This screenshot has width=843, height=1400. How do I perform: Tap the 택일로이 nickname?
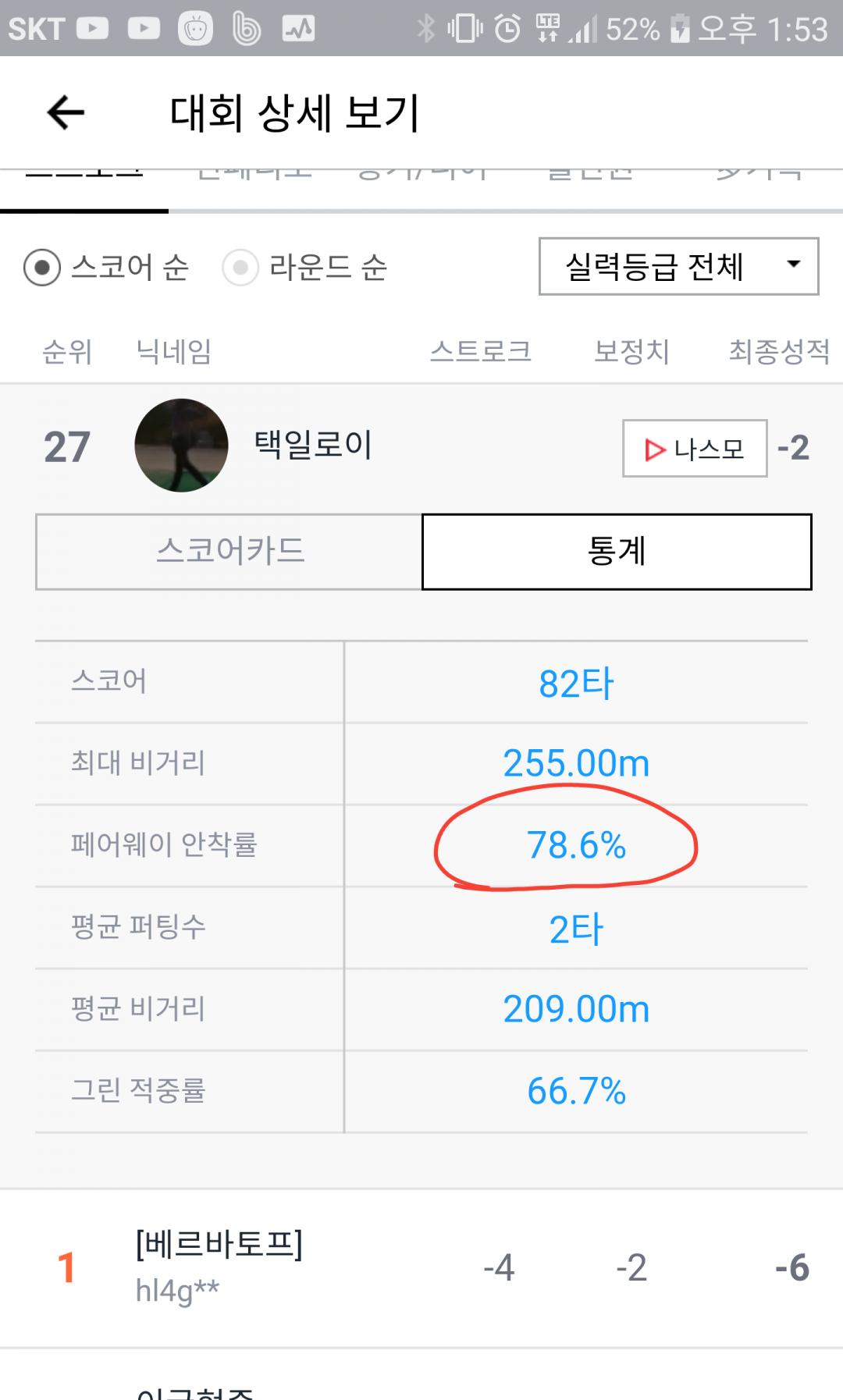pyautogui.click(x=313, y=446)
